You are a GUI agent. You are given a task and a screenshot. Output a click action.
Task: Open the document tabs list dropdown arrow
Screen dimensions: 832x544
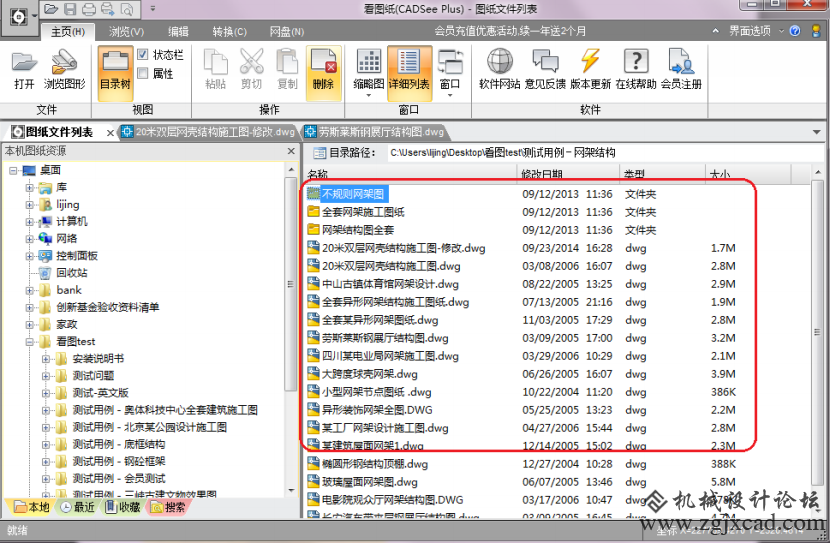click(816, 132)
